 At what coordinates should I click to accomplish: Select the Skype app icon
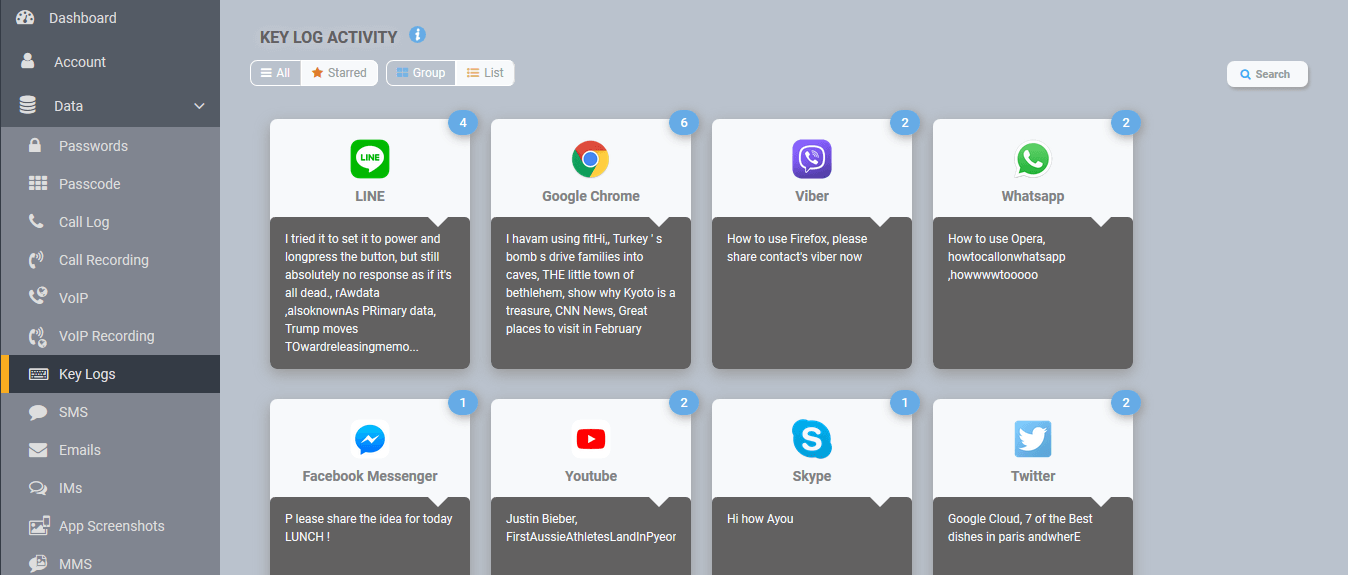(x=811, y=439)
